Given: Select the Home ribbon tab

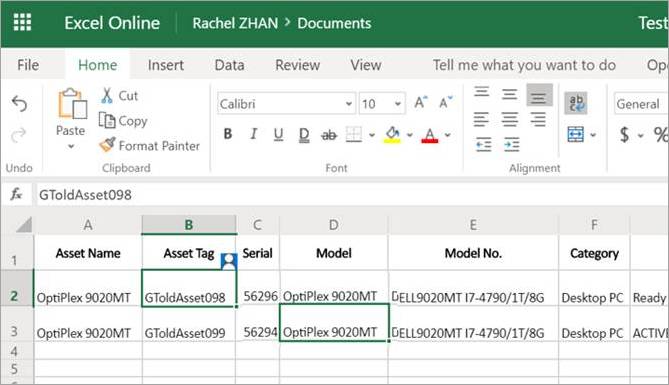Looking at the screenshot, I should point(97,65).
